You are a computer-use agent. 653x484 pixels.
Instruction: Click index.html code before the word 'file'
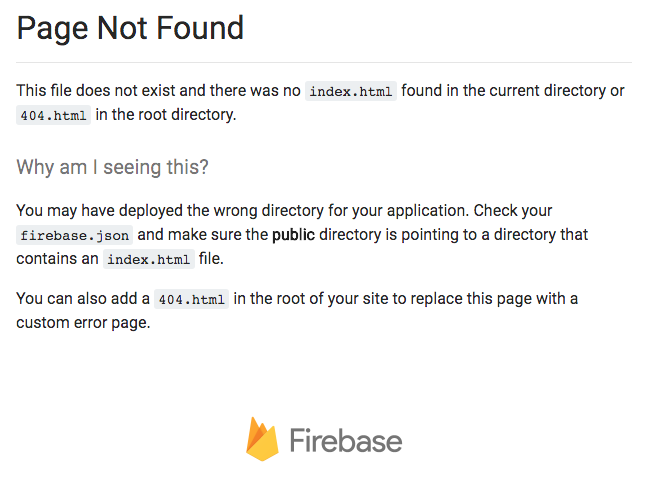click(x=147, y=259)
